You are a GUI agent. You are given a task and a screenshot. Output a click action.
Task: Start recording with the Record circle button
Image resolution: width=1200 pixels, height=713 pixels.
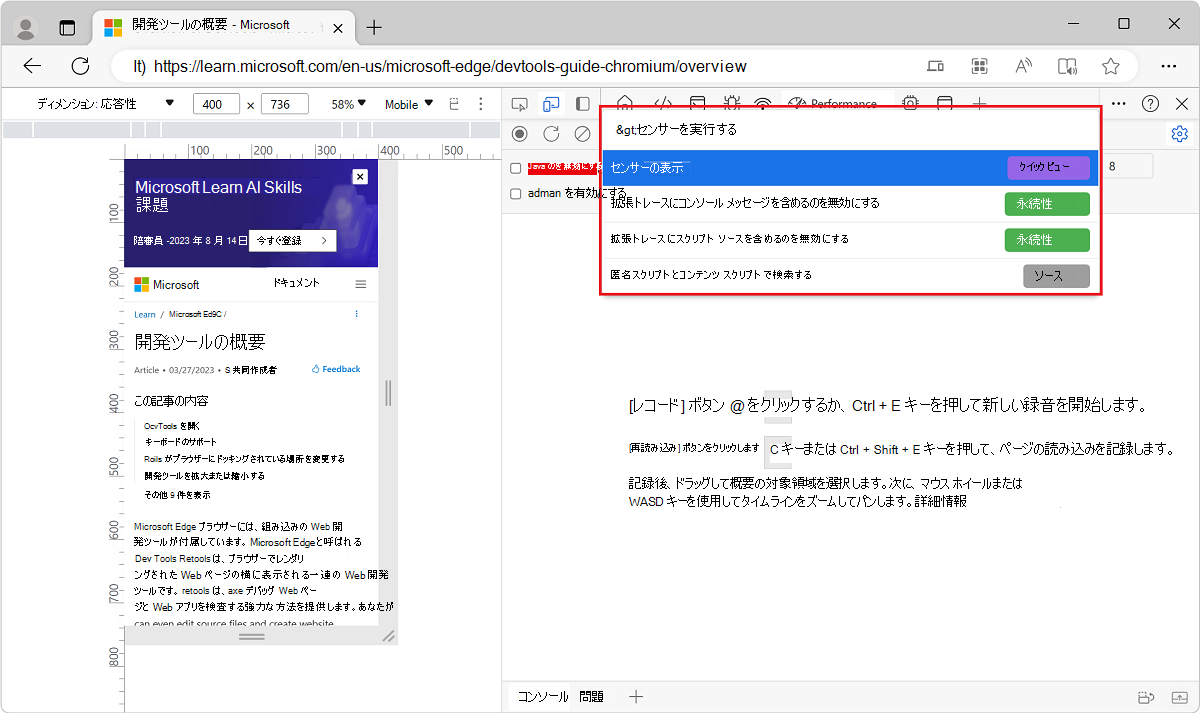coord(519,133)
